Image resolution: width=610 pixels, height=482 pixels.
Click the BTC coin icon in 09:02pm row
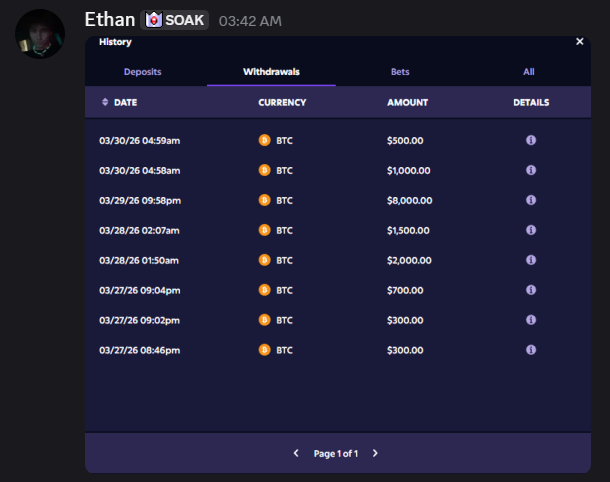pyautogui.click(x=265, y=320)
